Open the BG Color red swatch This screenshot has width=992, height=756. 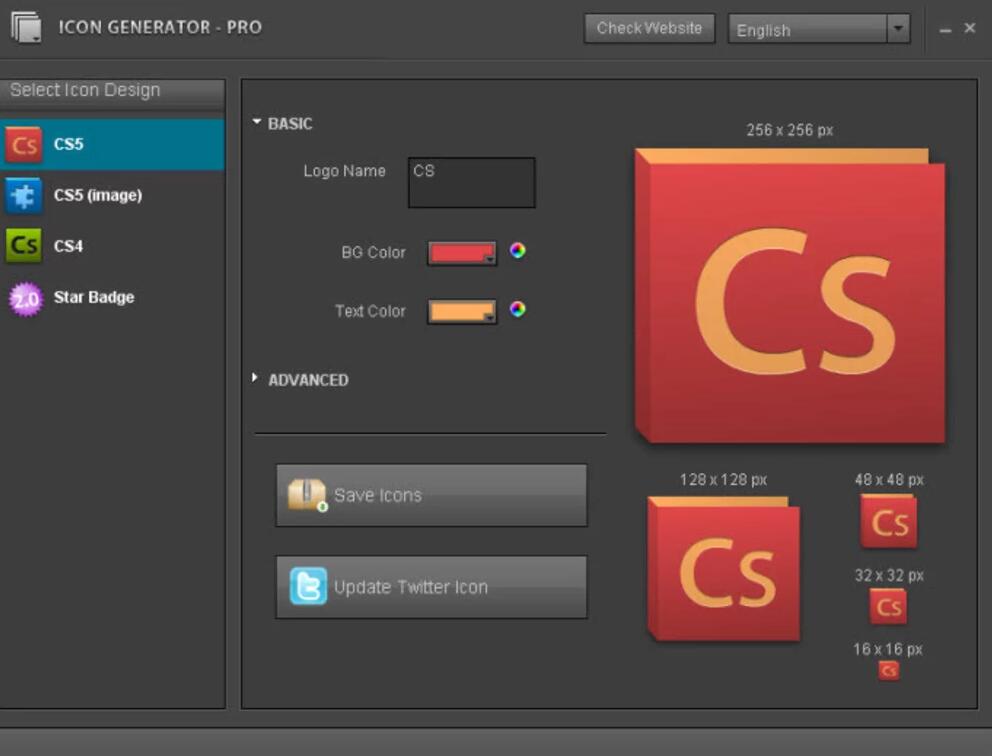click(462, 254)
